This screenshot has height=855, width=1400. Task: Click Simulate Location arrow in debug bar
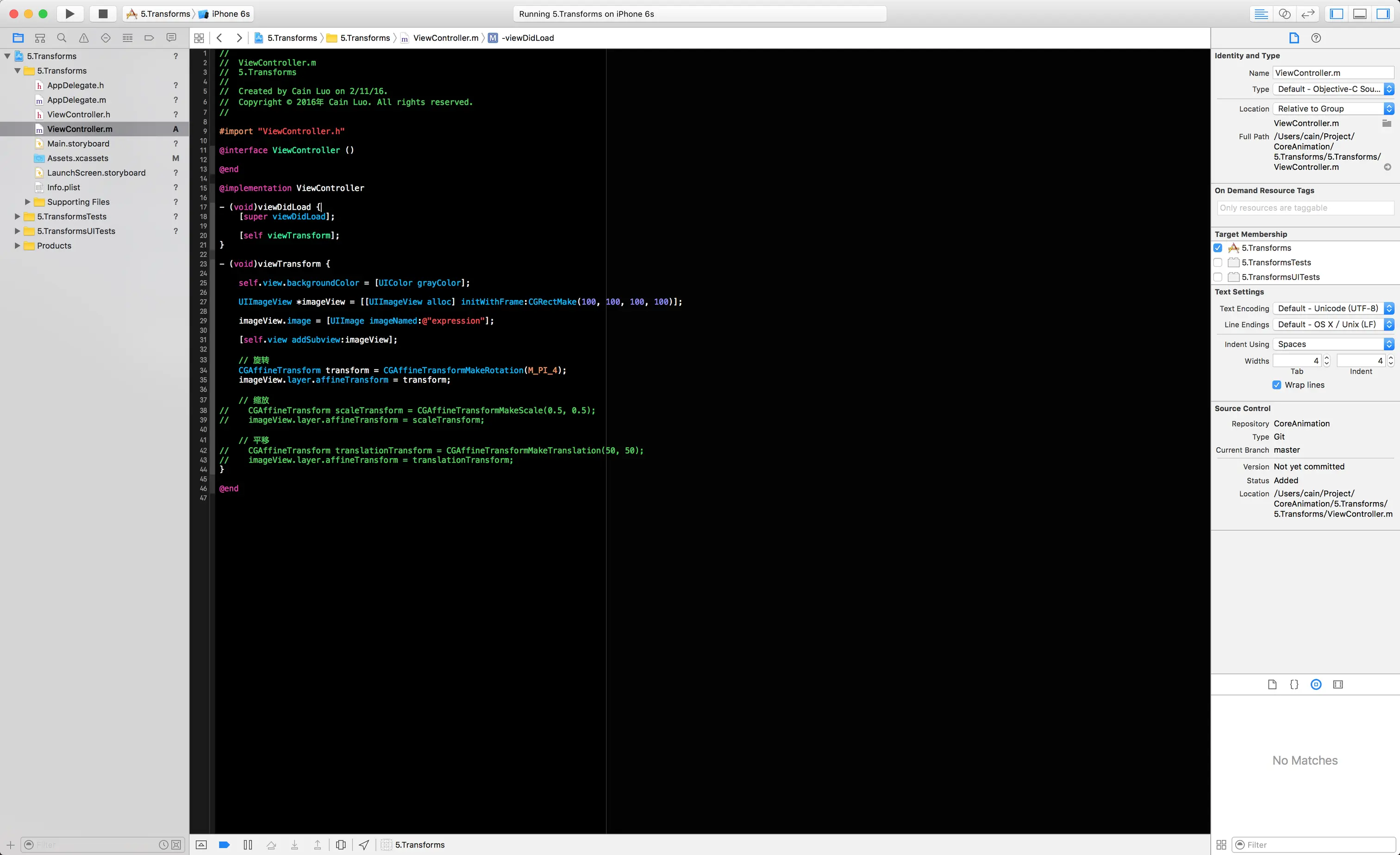coord(363,845)
